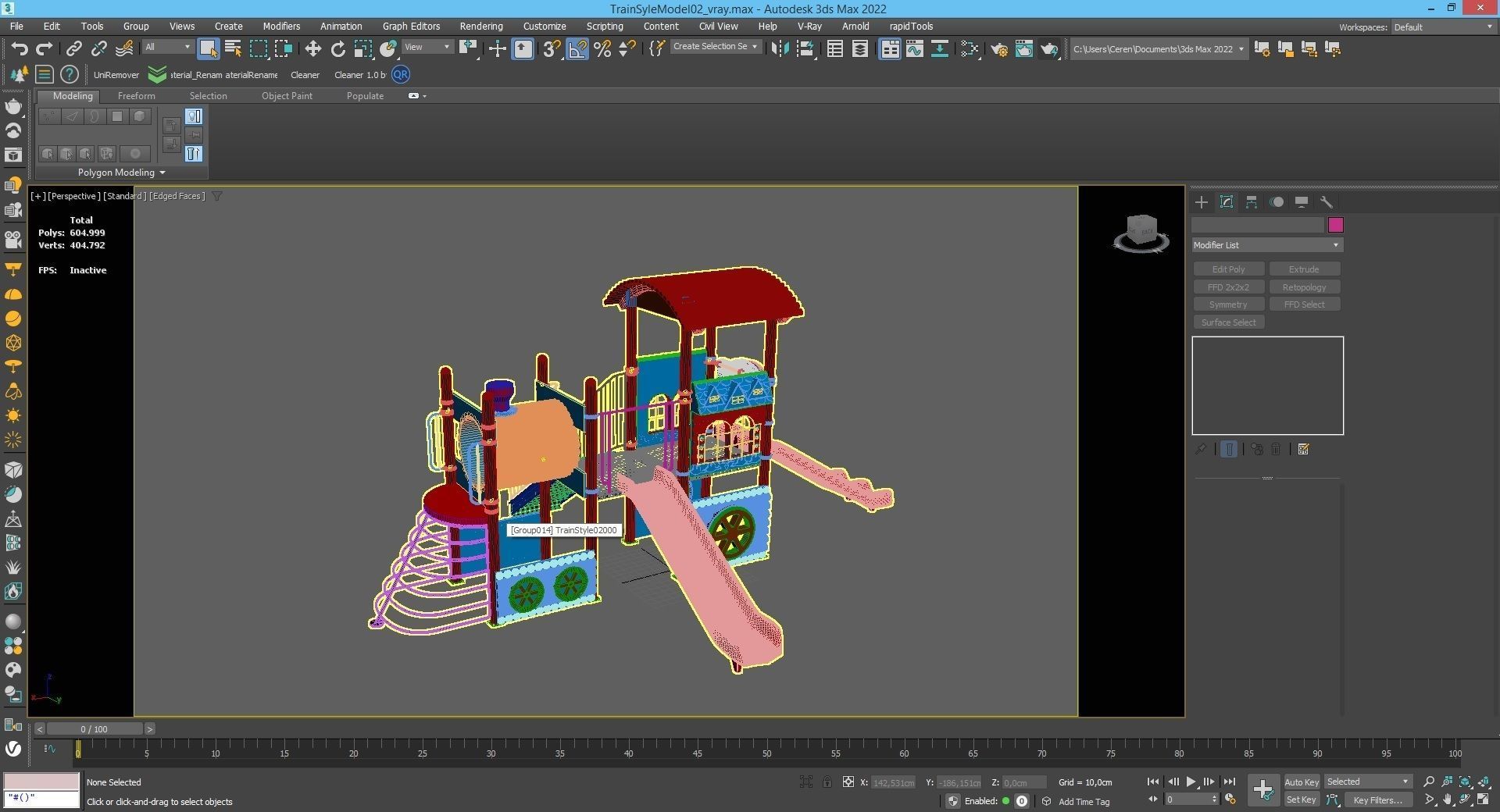Toggle the Selection Lock padlock
Viewport: 1500px width, 812px height.
coord(827,782)
